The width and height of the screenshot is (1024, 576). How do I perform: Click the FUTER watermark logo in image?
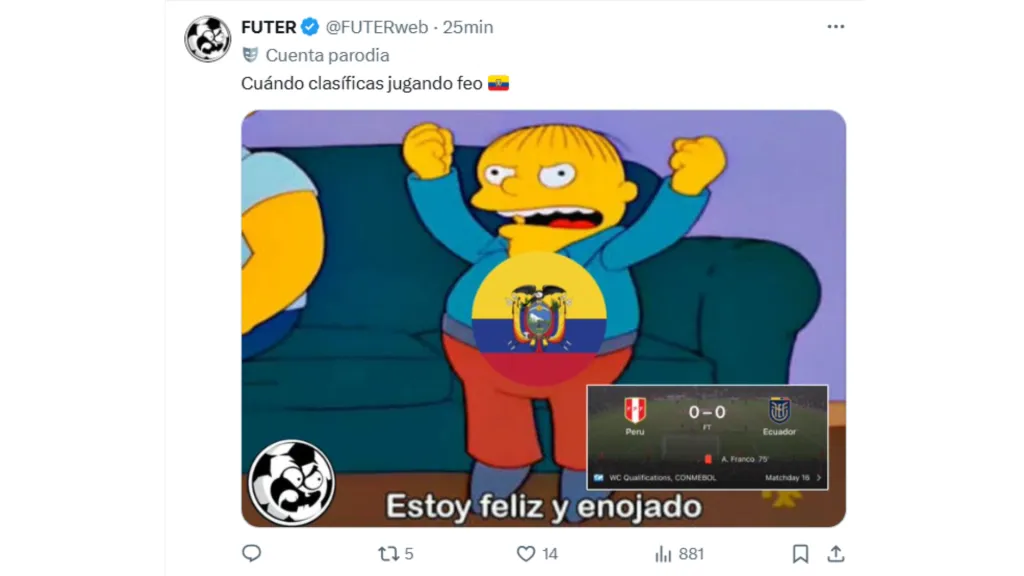click(x=291, y=483)
